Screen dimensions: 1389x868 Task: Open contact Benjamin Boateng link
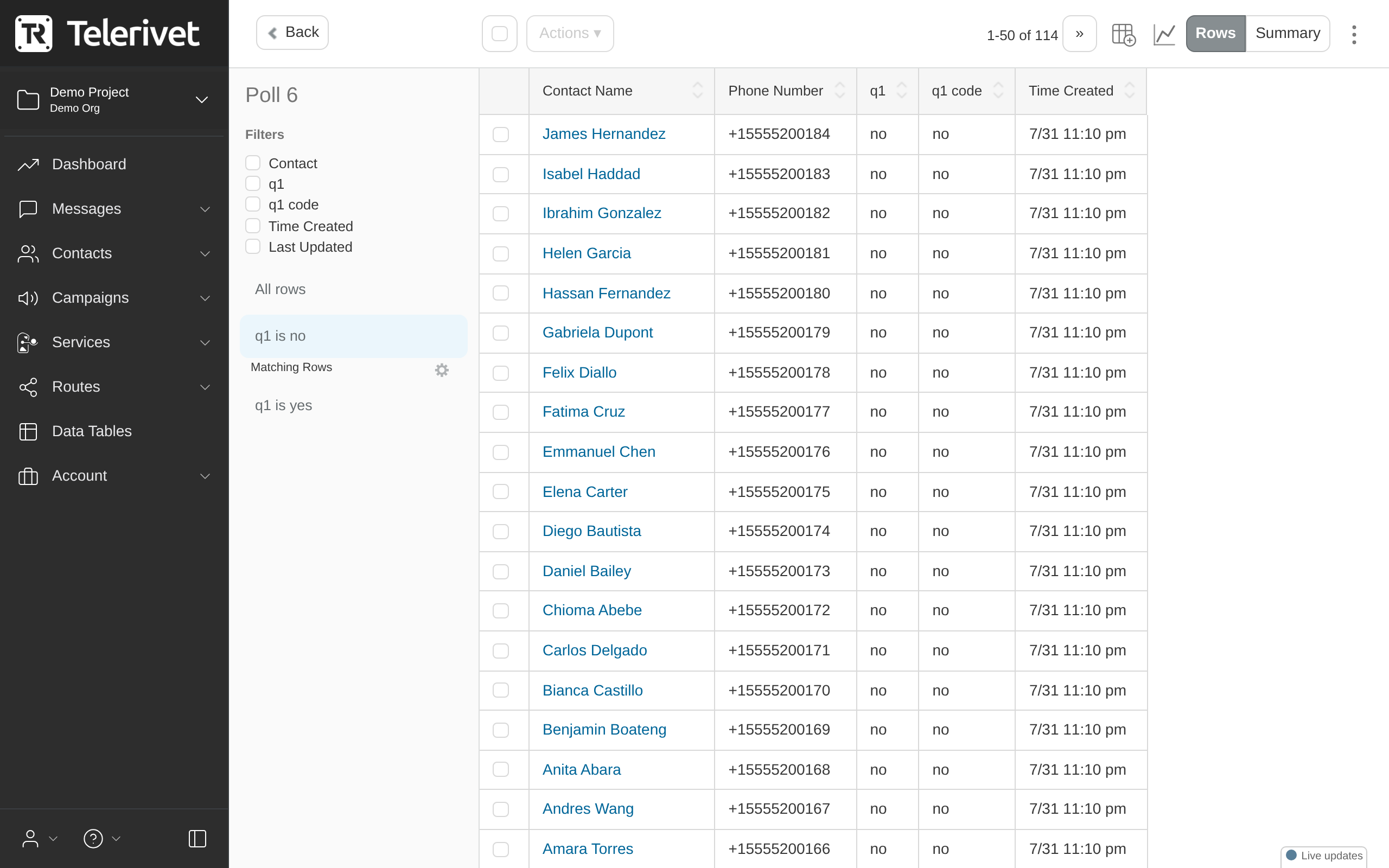604,730
